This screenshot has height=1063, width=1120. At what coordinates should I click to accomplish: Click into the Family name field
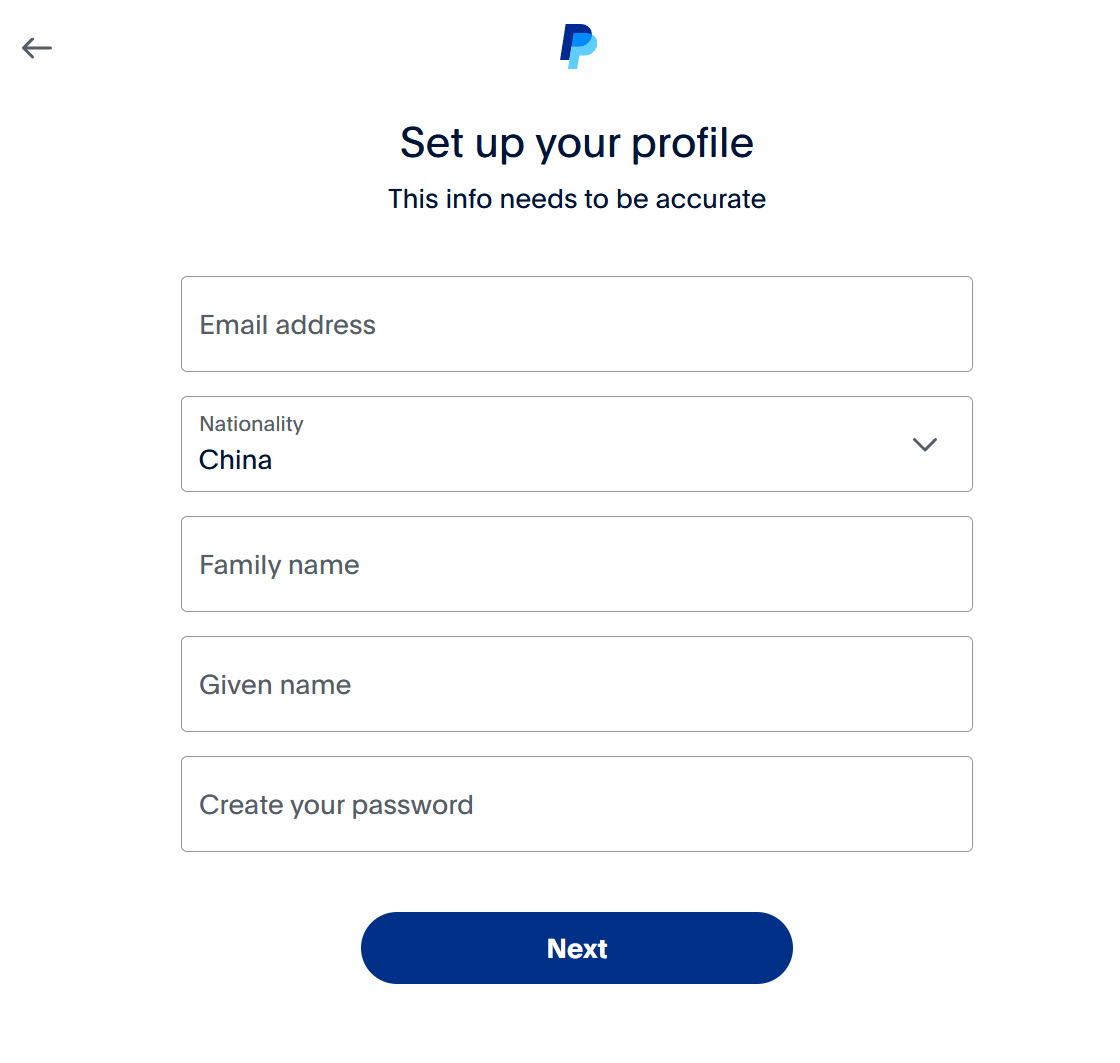coord(576,564)
